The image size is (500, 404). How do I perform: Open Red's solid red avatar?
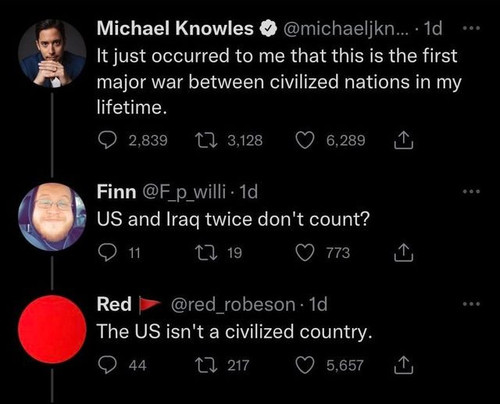tap(52, 329)
